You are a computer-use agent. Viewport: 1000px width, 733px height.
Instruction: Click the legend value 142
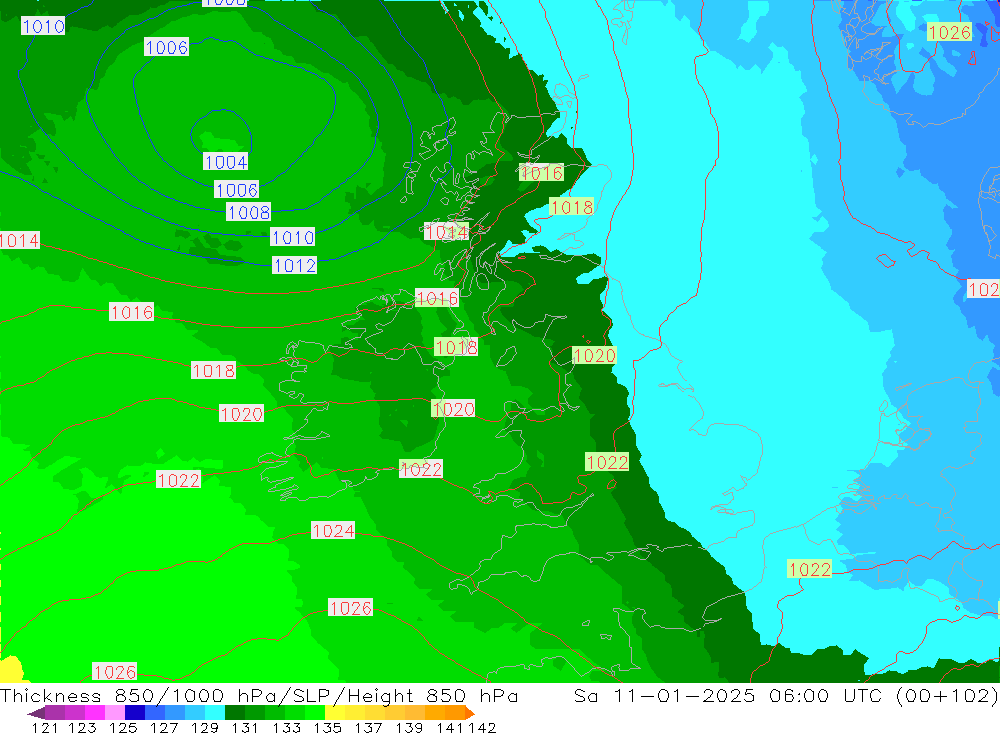tap(482, 727)
